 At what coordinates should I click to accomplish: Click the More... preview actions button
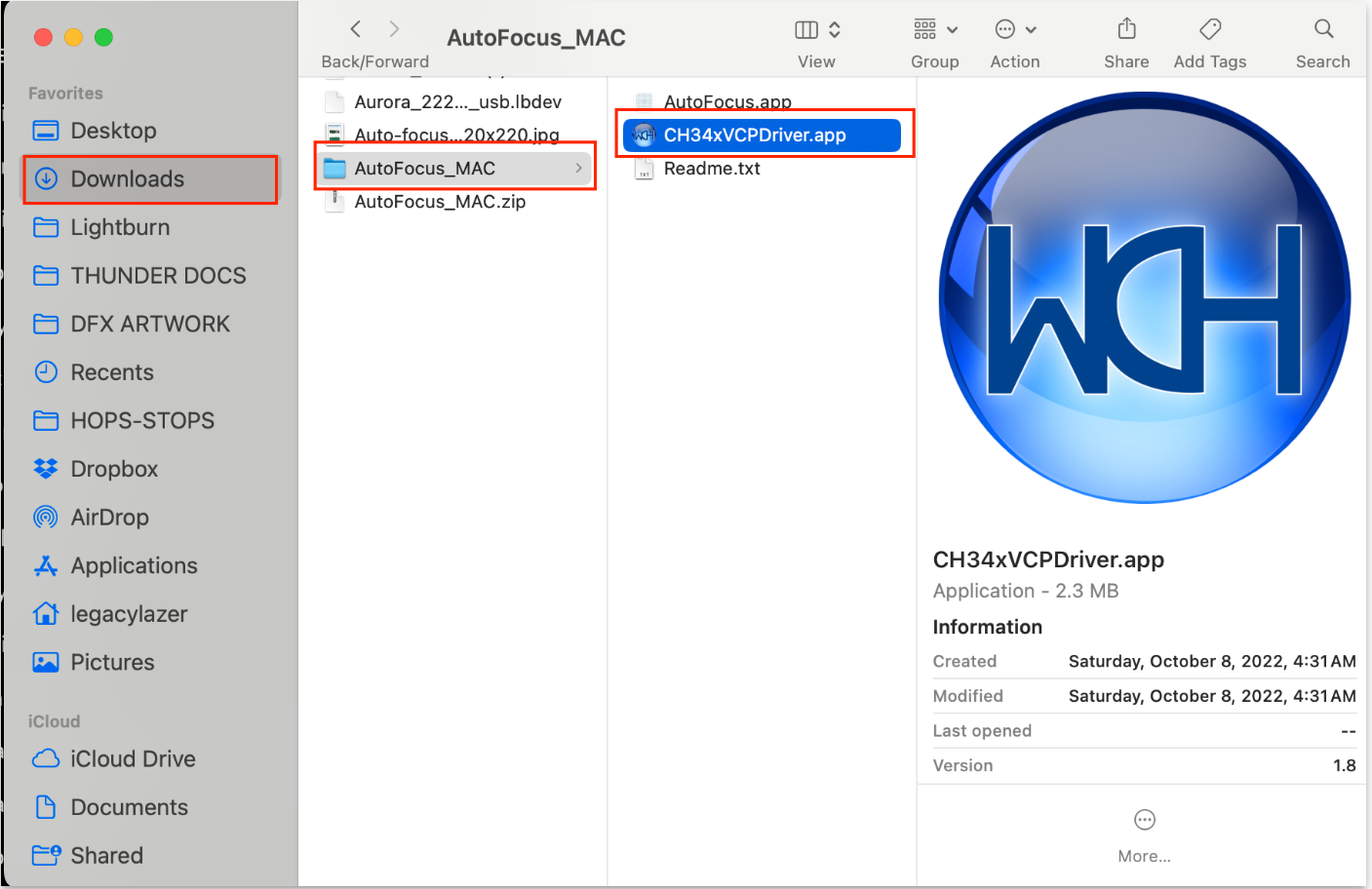point(1145,835)
